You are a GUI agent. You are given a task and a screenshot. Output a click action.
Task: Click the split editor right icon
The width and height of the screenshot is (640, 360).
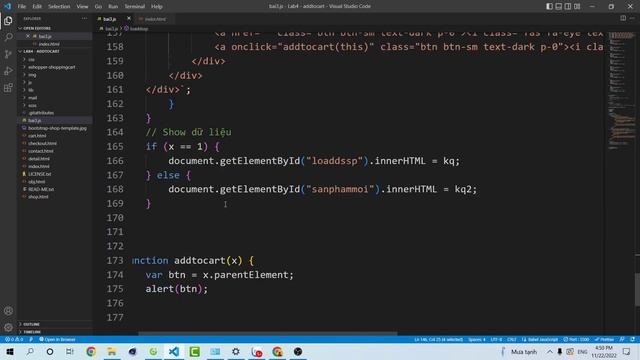[623, 18]
